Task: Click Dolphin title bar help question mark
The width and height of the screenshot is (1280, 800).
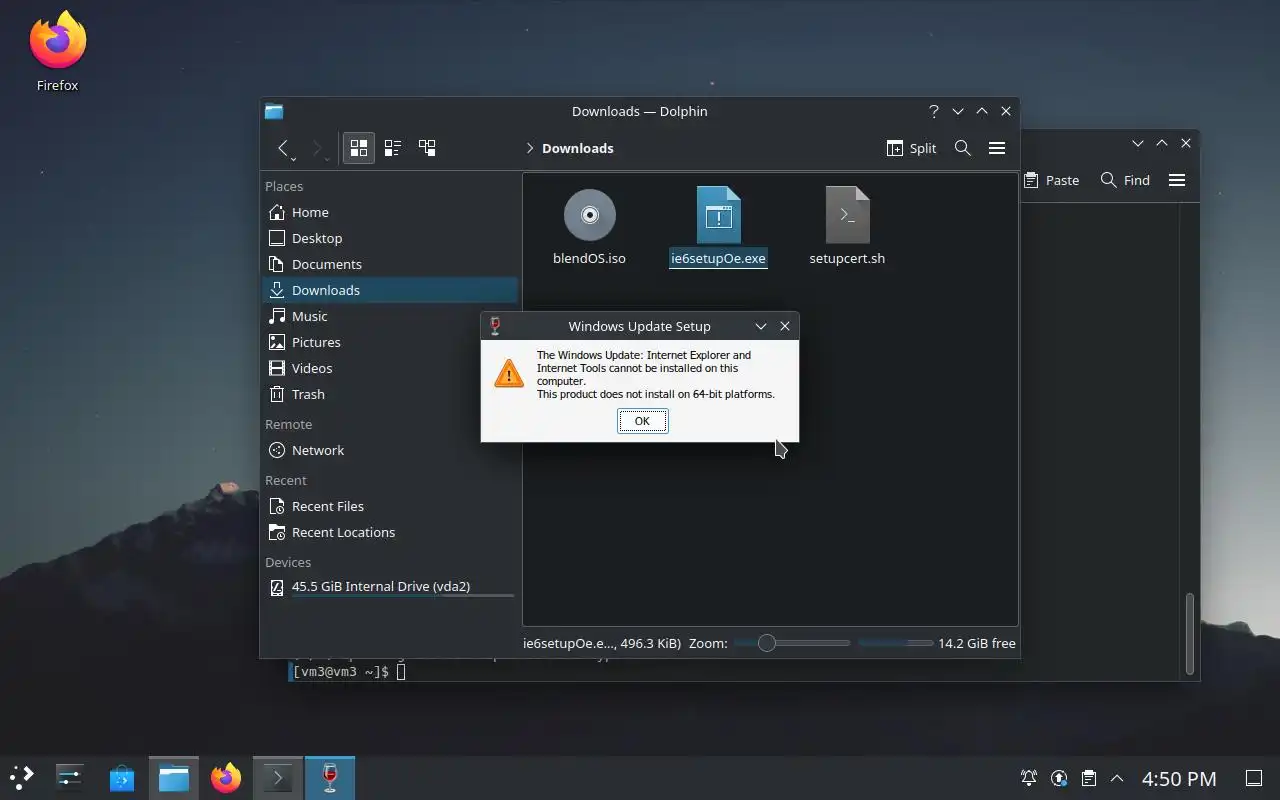Action: pos(934,111)
